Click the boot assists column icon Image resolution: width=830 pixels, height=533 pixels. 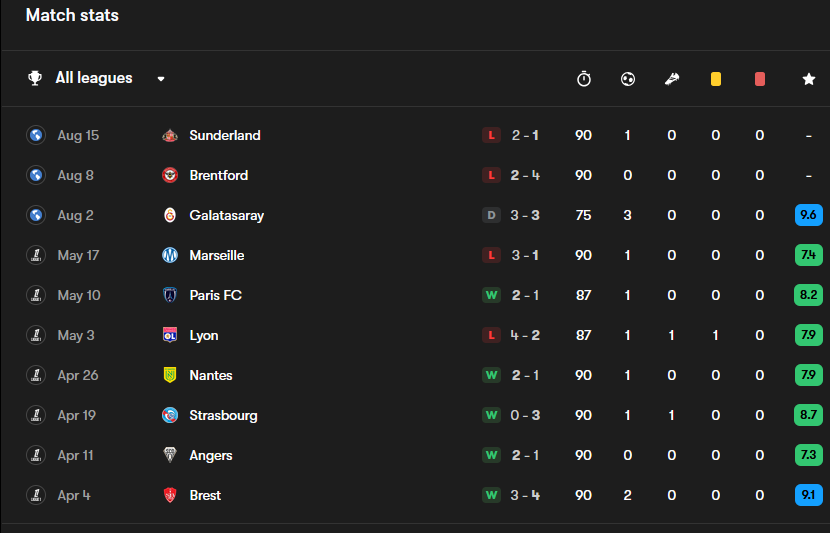pos(672,79)
